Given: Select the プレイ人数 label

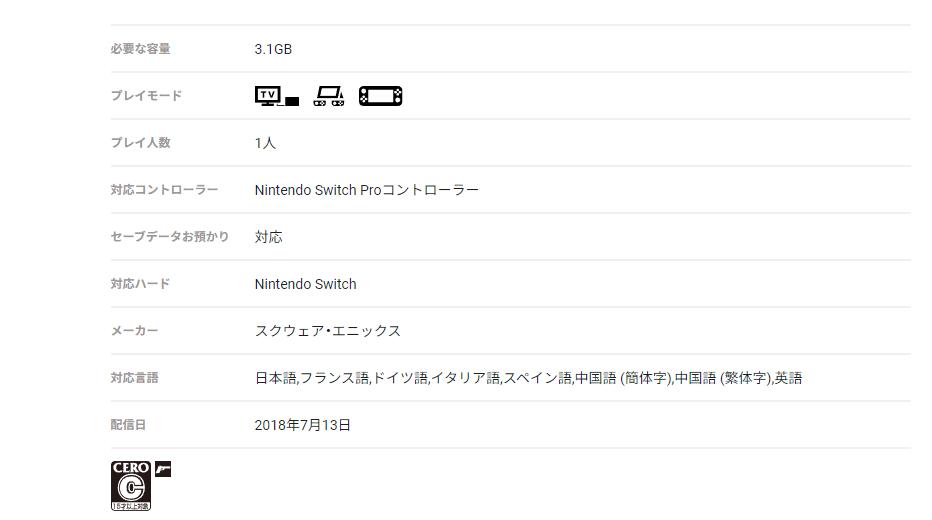Looking at the screenshot, I should (141, 143).
